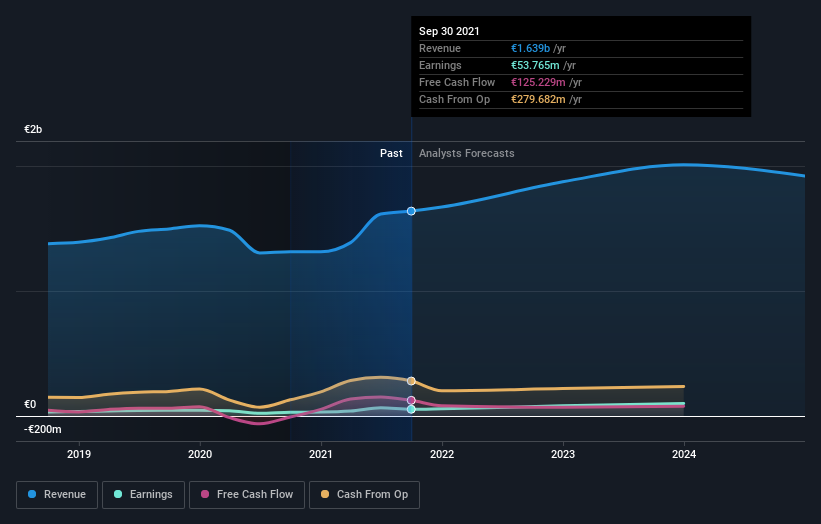Click the Revenue data point on the blue line

[411, 211]
